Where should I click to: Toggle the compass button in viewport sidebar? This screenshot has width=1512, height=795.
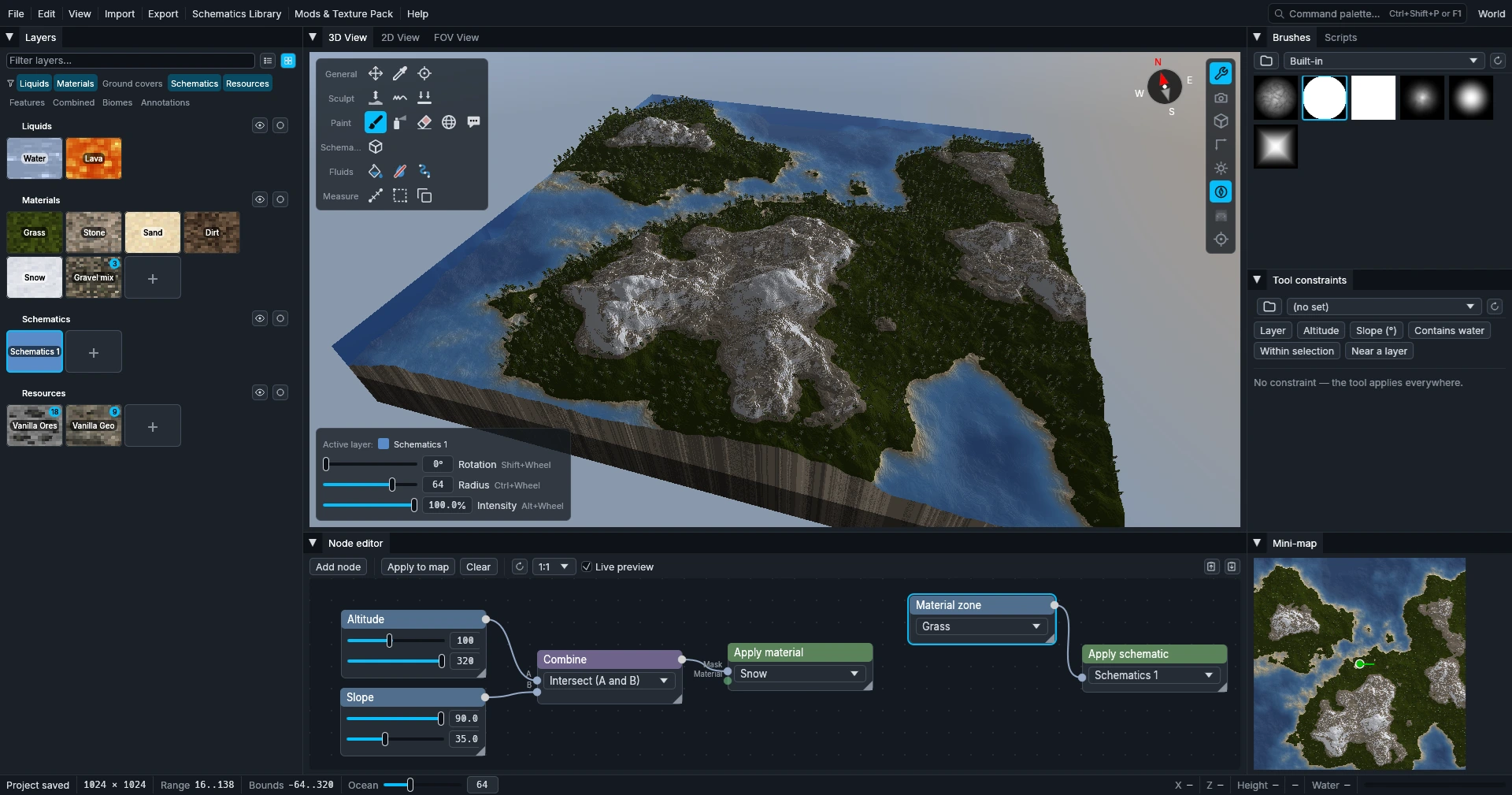pyautogui.click(x=1221, y=191)
